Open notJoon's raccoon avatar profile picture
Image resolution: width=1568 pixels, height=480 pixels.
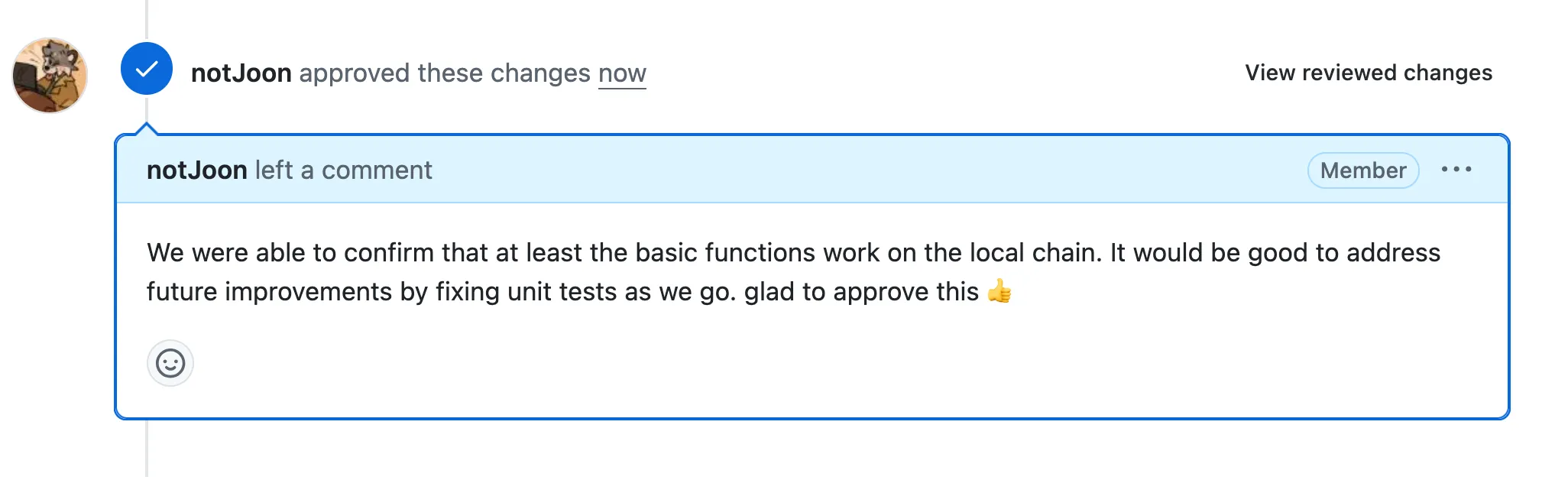pos(50,76)
